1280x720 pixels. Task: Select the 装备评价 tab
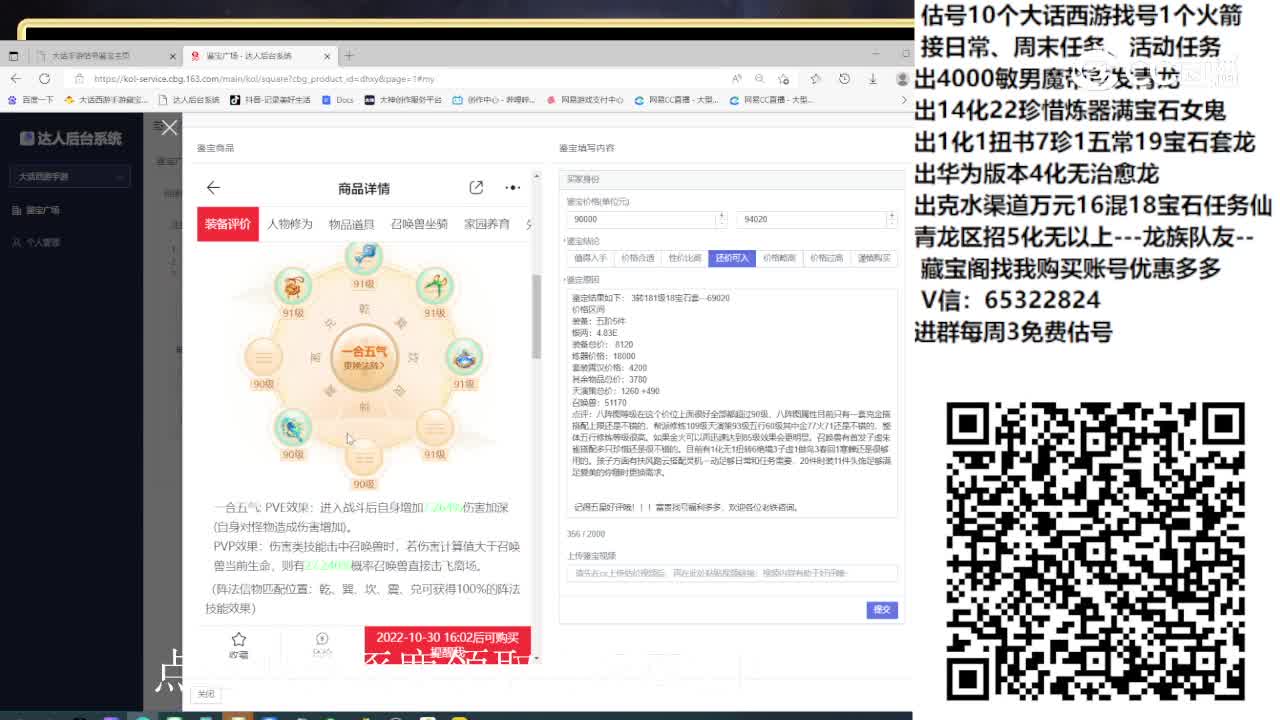pyautogui.click(x=228, y=224)
